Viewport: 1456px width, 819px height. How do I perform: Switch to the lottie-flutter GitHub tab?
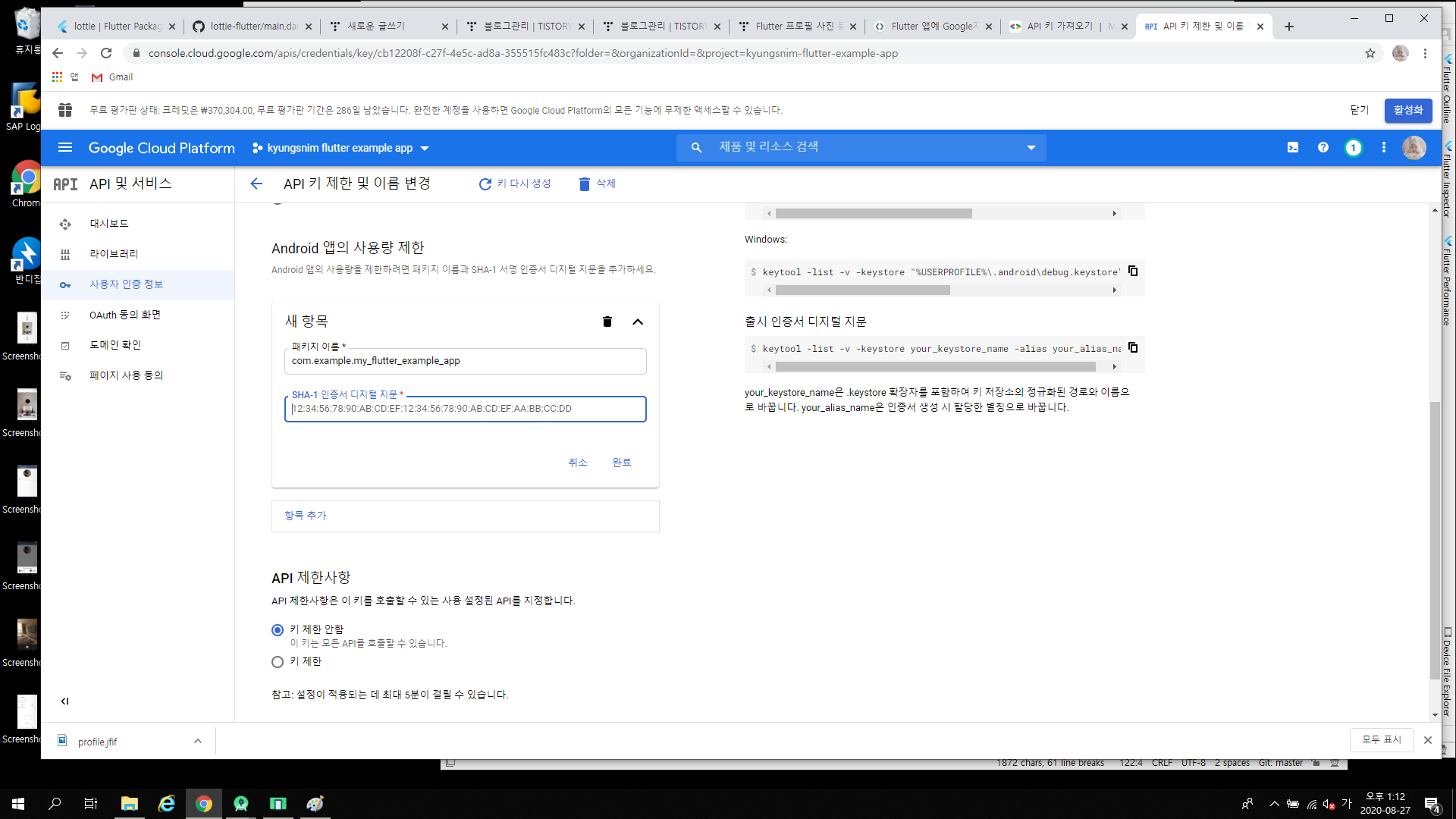(253, 27)
